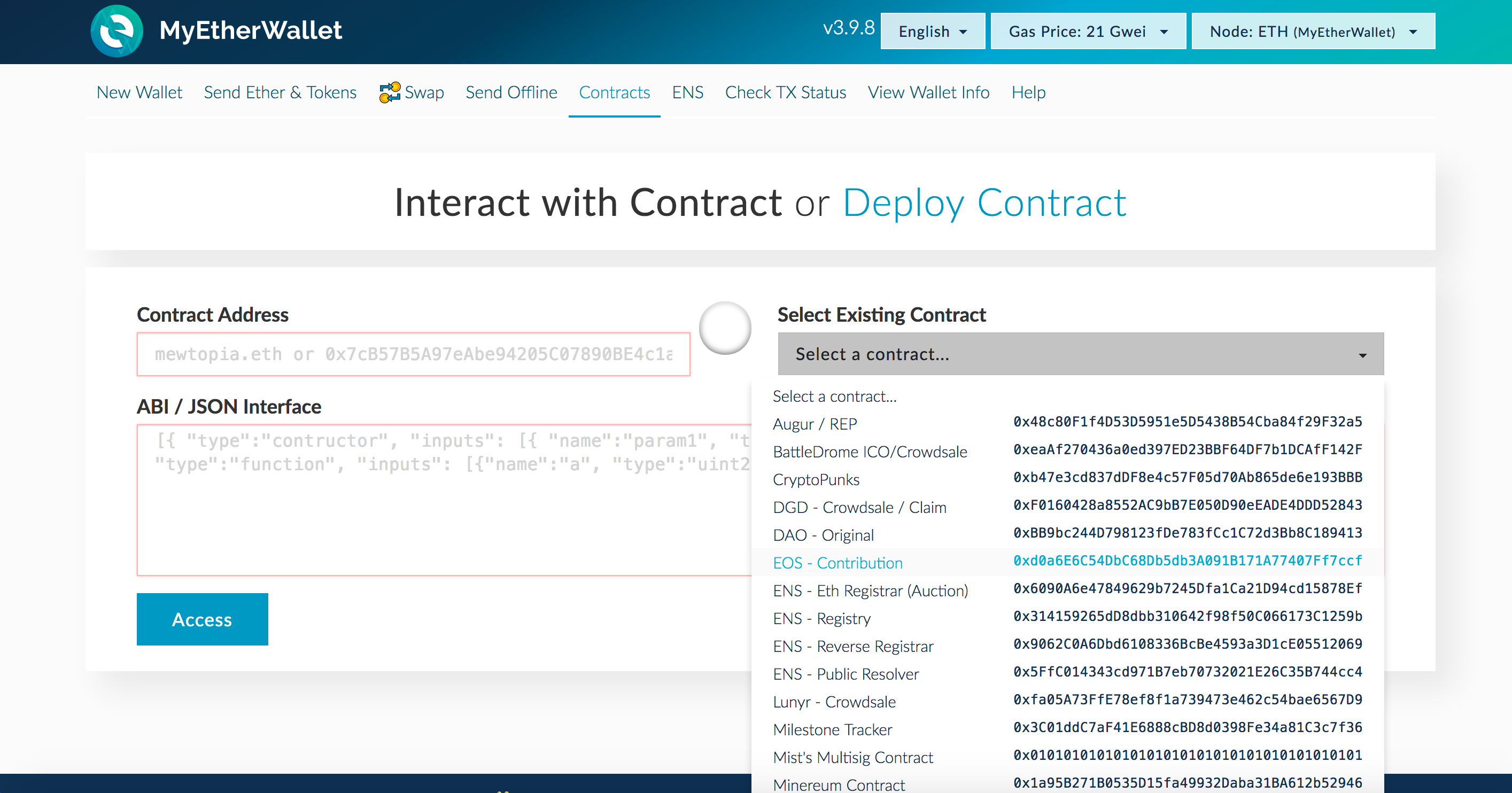Switch to Send Offline tab
This screenshot has height=793, width=1512.
point(511,92)
